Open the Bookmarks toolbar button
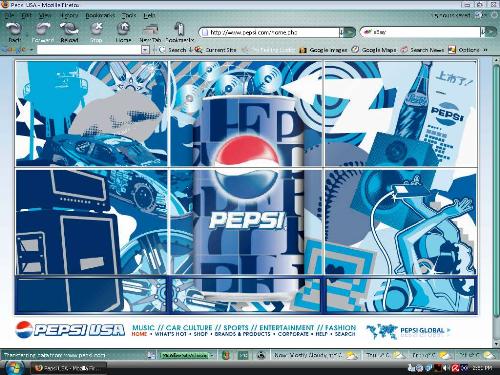Screen dimensions: 500x375 point(180,32)
